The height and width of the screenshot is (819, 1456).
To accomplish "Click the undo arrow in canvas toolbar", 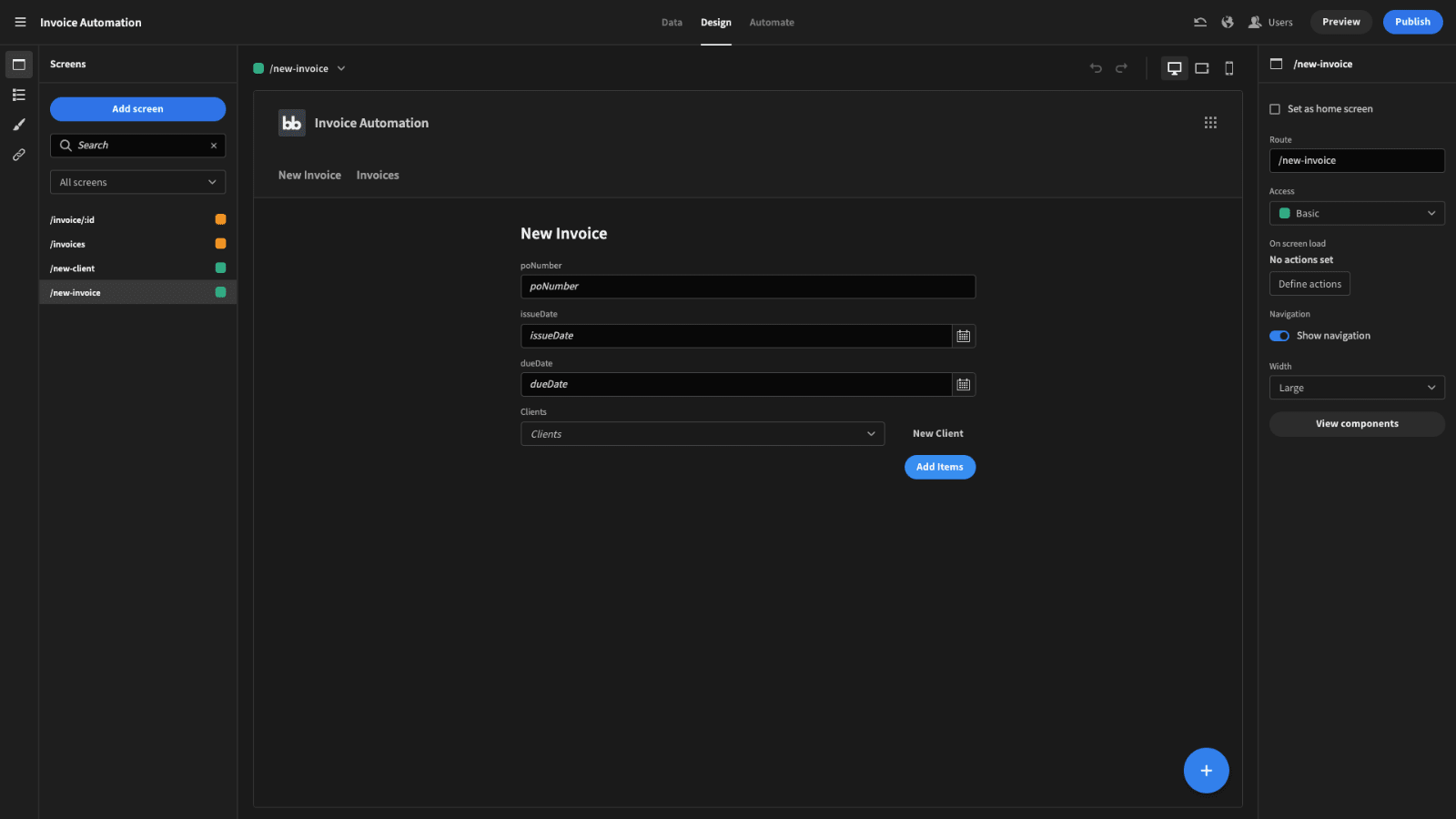I will coord(1096,68).
